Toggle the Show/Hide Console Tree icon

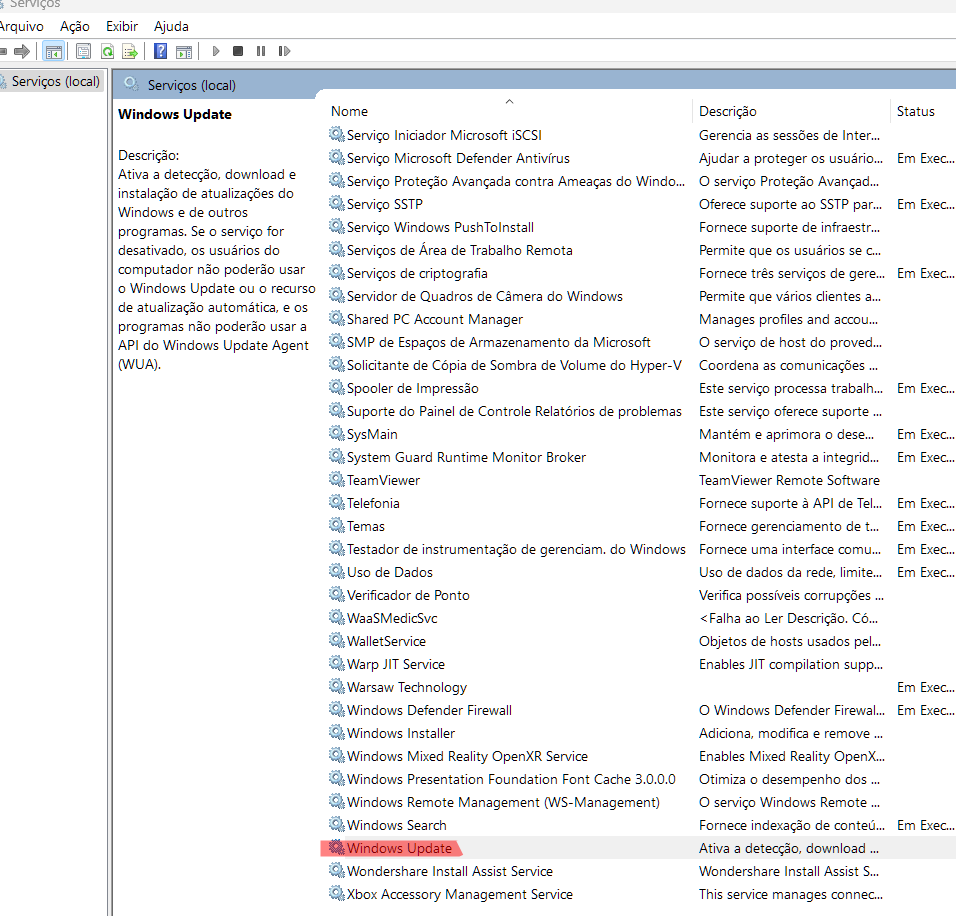tap(54, 51)
